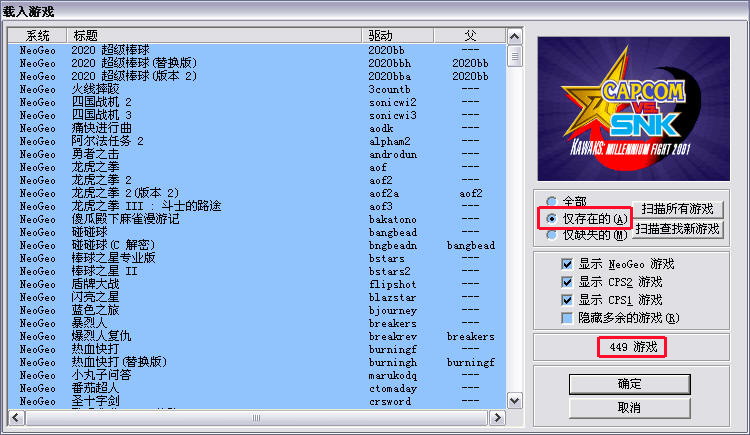Select the 暴烈人 row
This screenshot has height=435, width=750.
[257, 323]
